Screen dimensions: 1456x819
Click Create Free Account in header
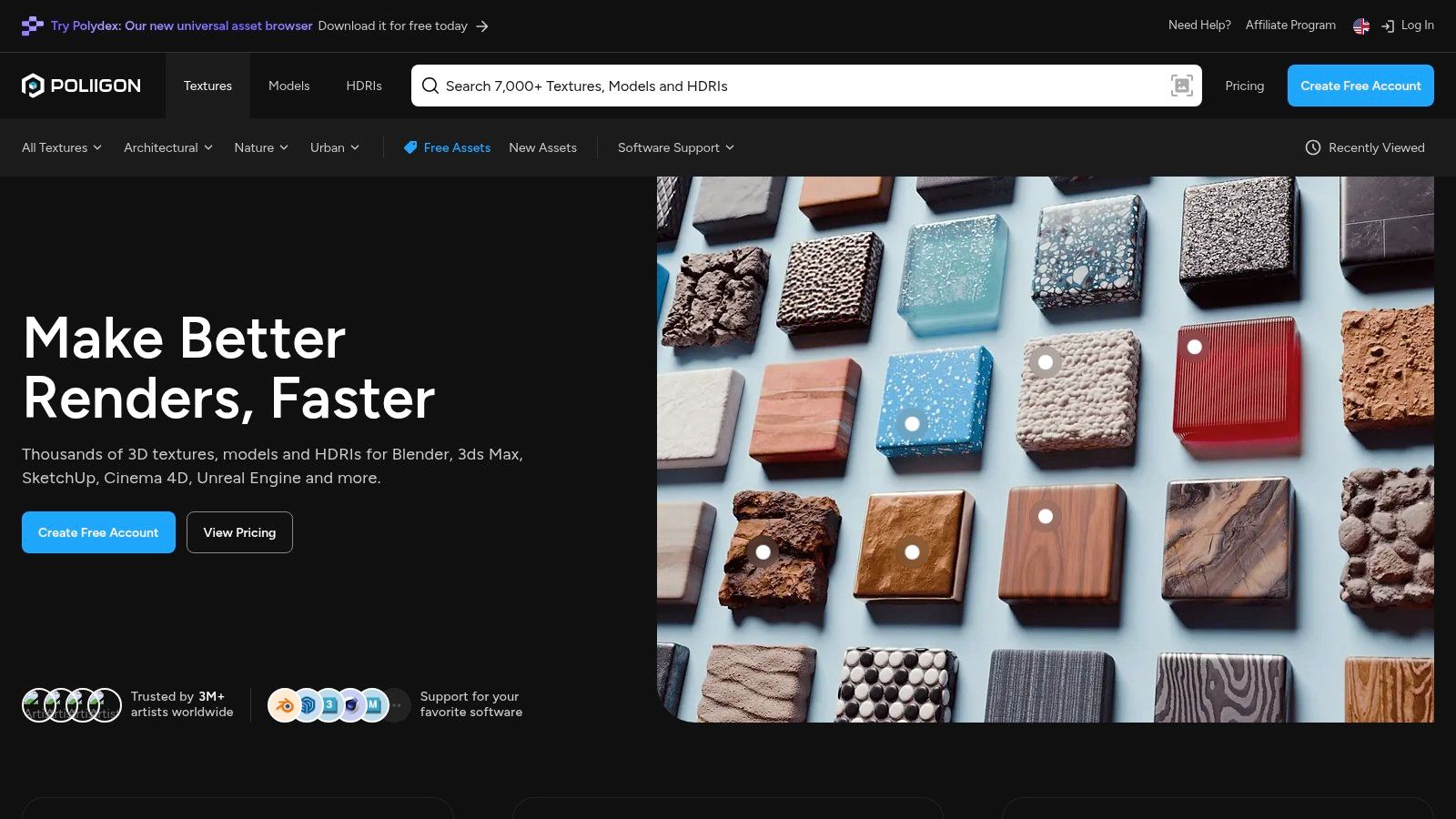coord(1360,86)
